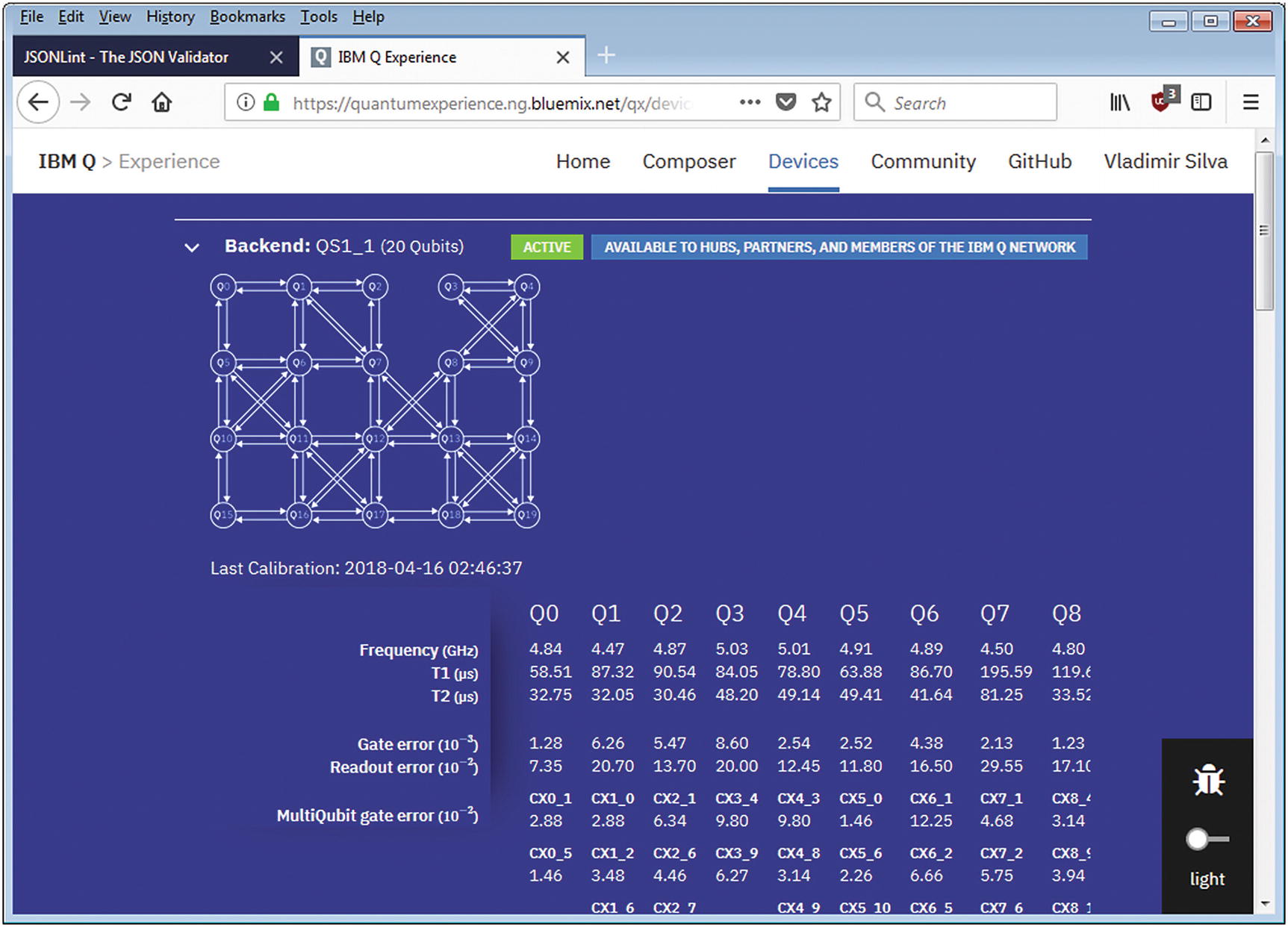1288x927 pixels.
Task: Go to the browser home page icon
Action: point(162,102)
